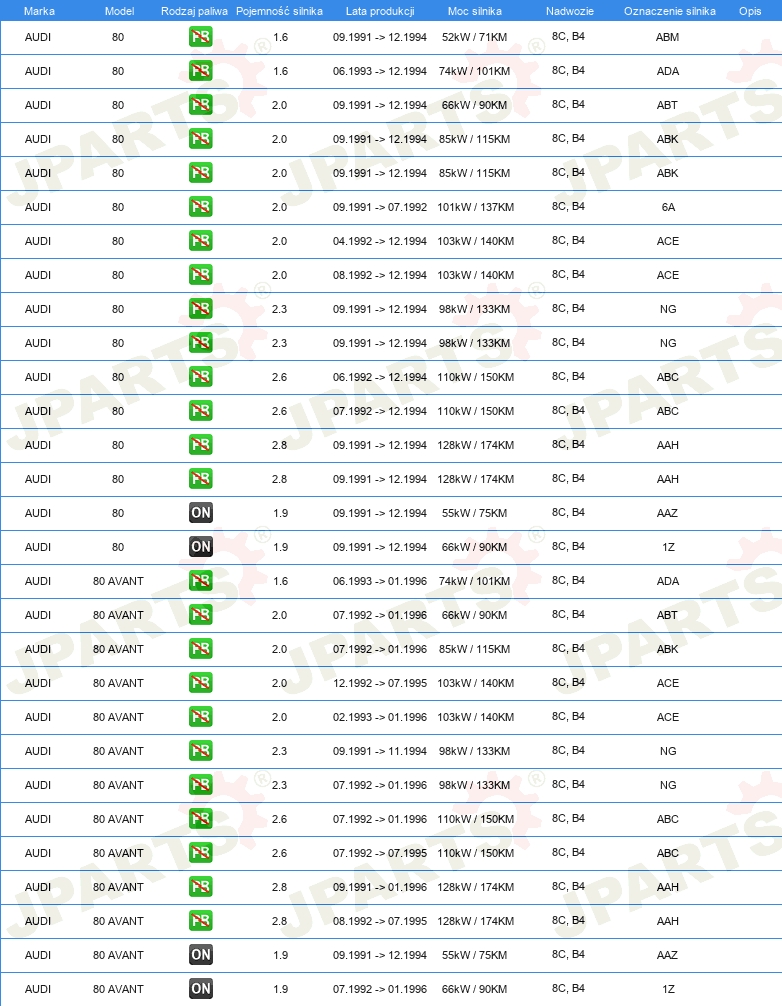Viewport: 782px width, 1006px height.
Task: Click the petrol icon in the ABM engine row
Action: 201,37
